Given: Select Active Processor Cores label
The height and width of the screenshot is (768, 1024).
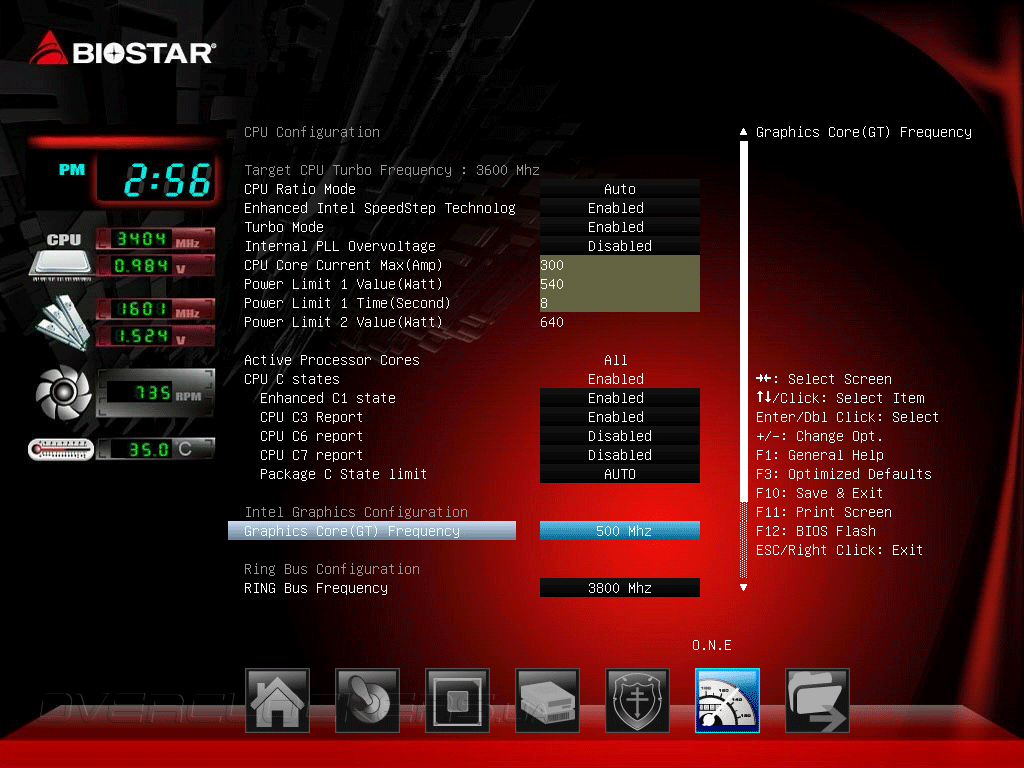Looking at the screenshot, I should click(x=332, y=360).
